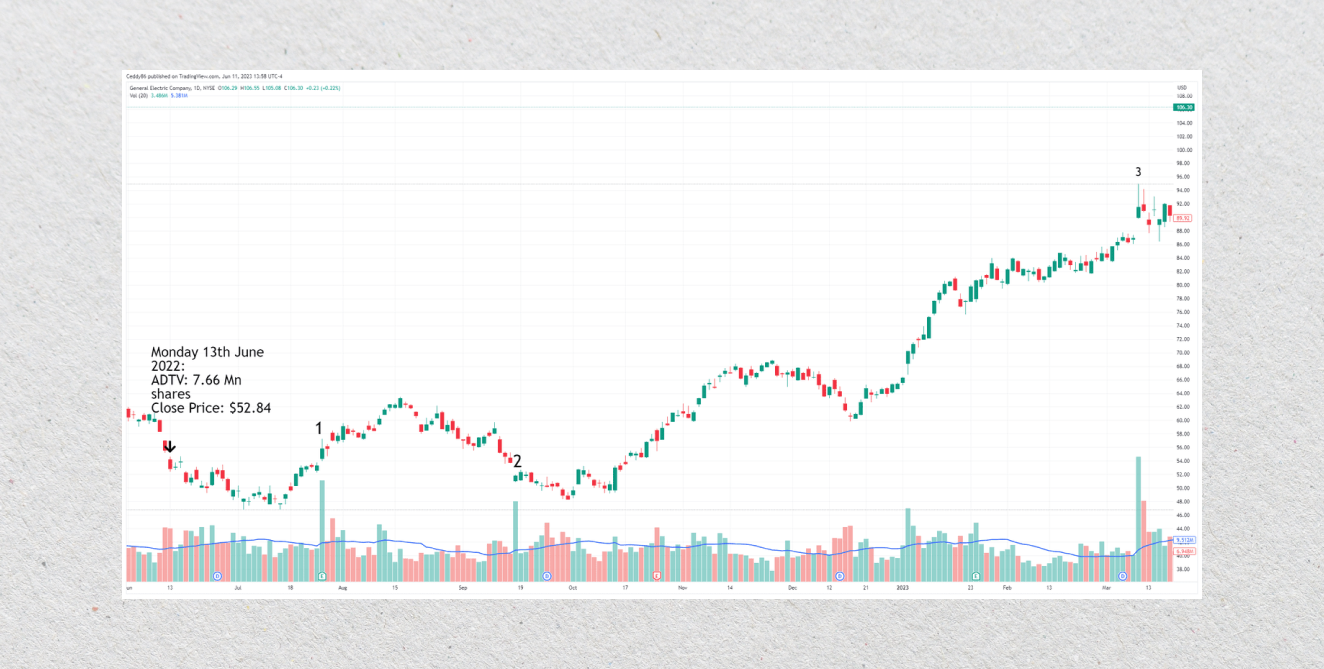Image resolution: width=1324 pixels, height=669 pixels.
Task: Click the earnings marker icon below August
Action: 320,575
